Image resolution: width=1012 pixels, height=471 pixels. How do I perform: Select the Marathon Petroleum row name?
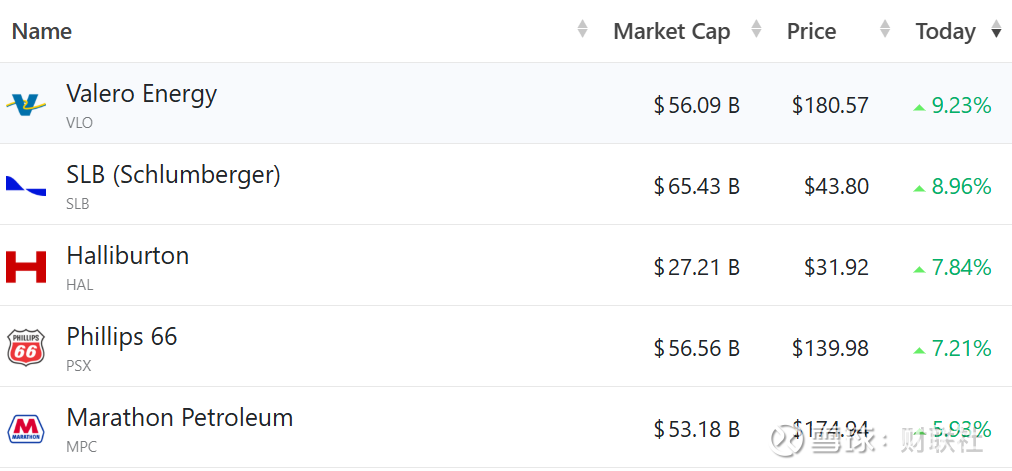click(x=179, y=418)
